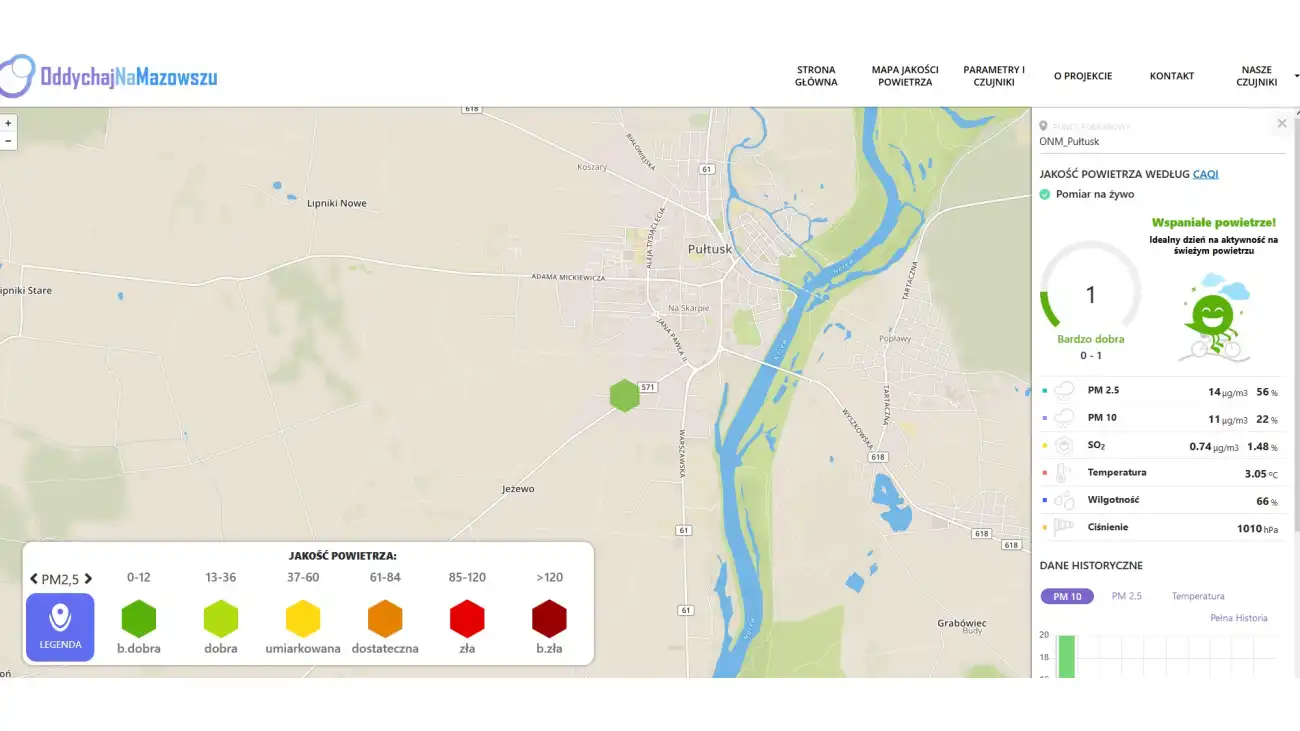Open the Mapa Jakości Powietrza menu item
Image resolution: width=1300 pixels, height=731 pixels.
pyautogui.click(x=904, y=76)
